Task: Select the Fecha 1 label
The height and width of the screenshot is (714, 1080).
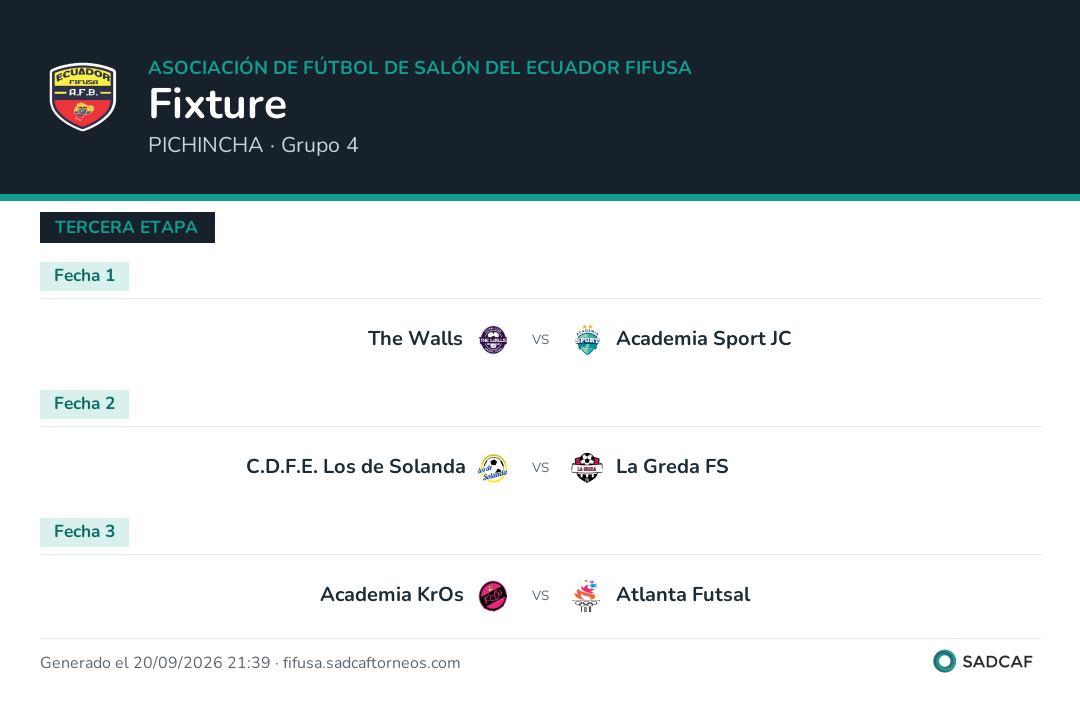Action: click(84, 276)
